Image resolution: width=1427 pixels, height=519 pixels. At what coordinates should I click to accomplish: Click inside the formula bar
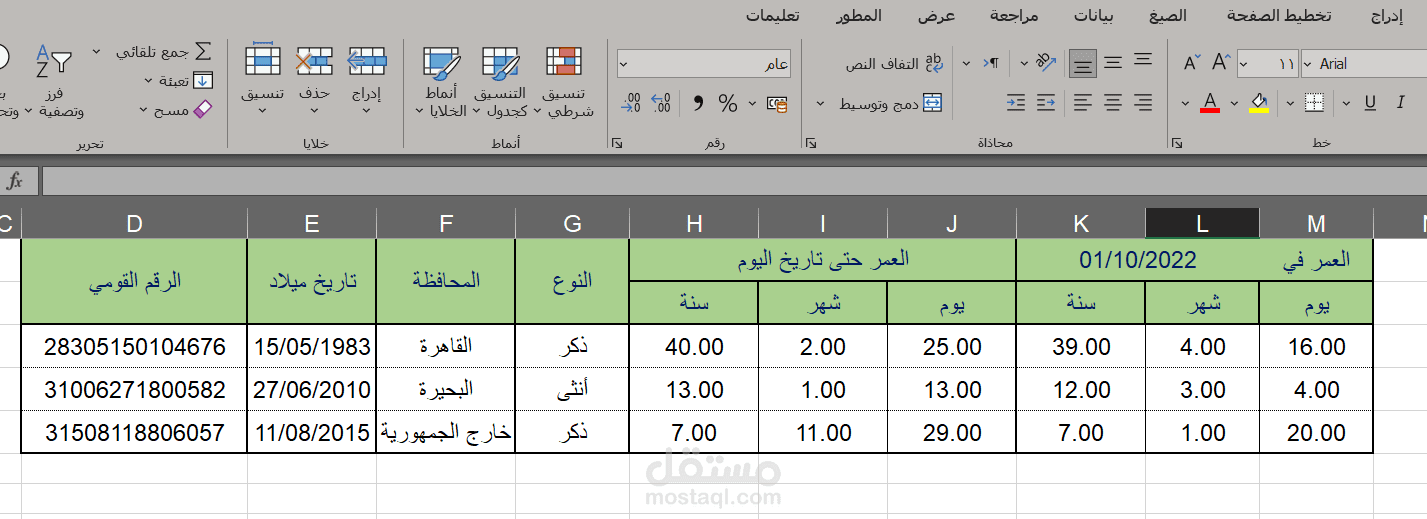point(734,181)
